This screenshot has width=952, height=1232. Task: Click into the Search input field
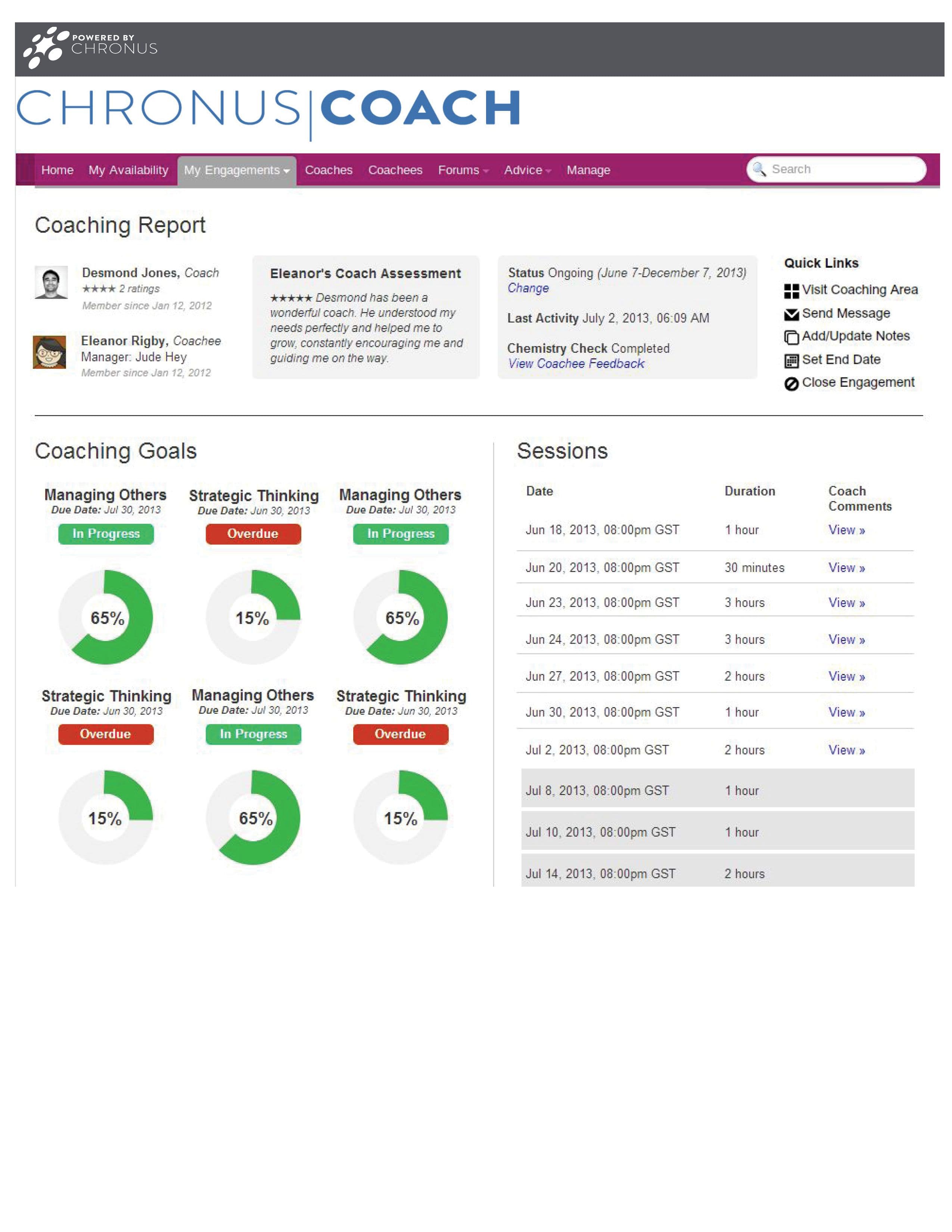pos(836,169)
